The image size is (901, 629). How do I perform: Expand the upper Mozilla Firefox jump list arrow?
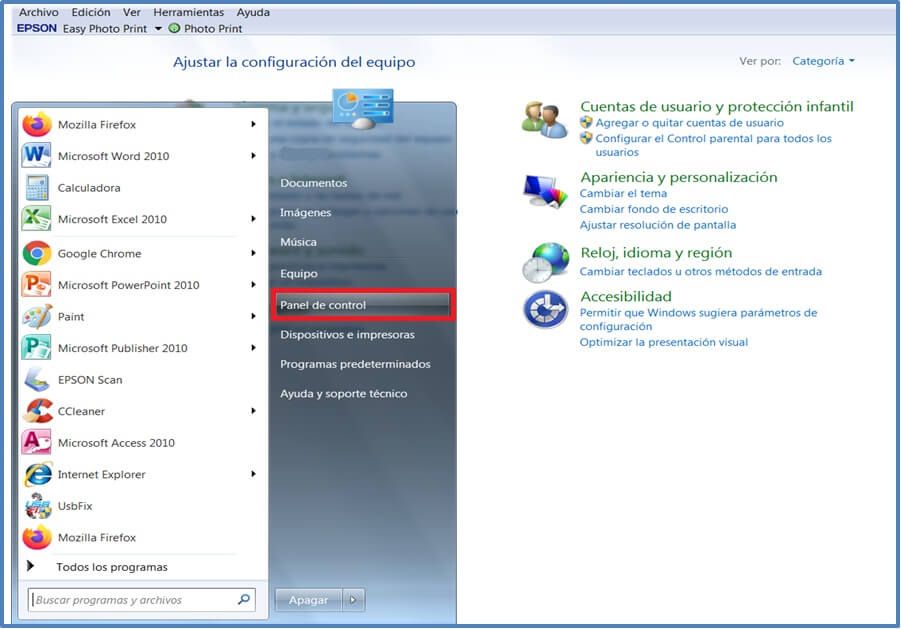pos(253,124)
